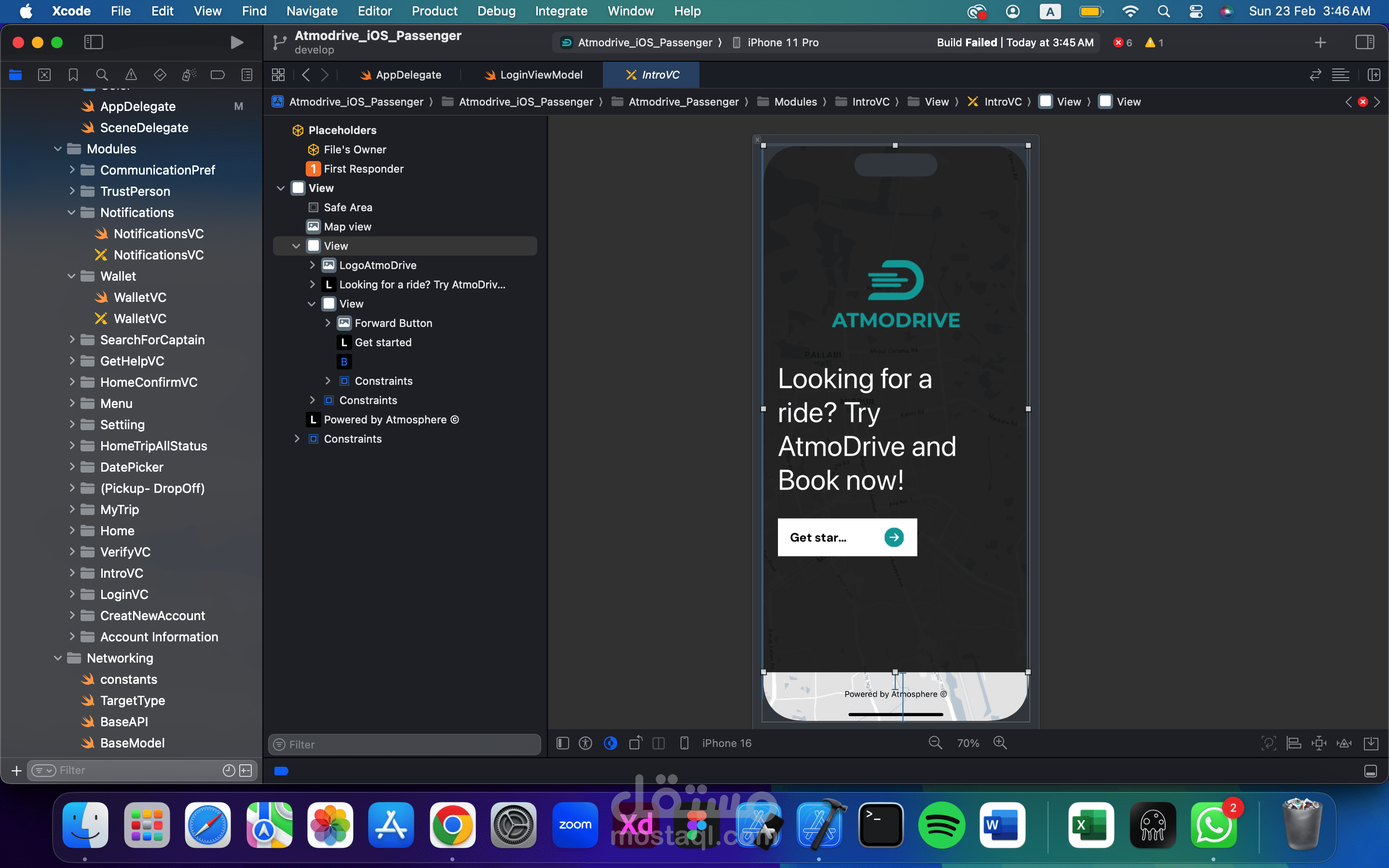Screen dimensions: 1389x868
Task: Toggle the canvas appearance mode
Action: tap(611, 744)
